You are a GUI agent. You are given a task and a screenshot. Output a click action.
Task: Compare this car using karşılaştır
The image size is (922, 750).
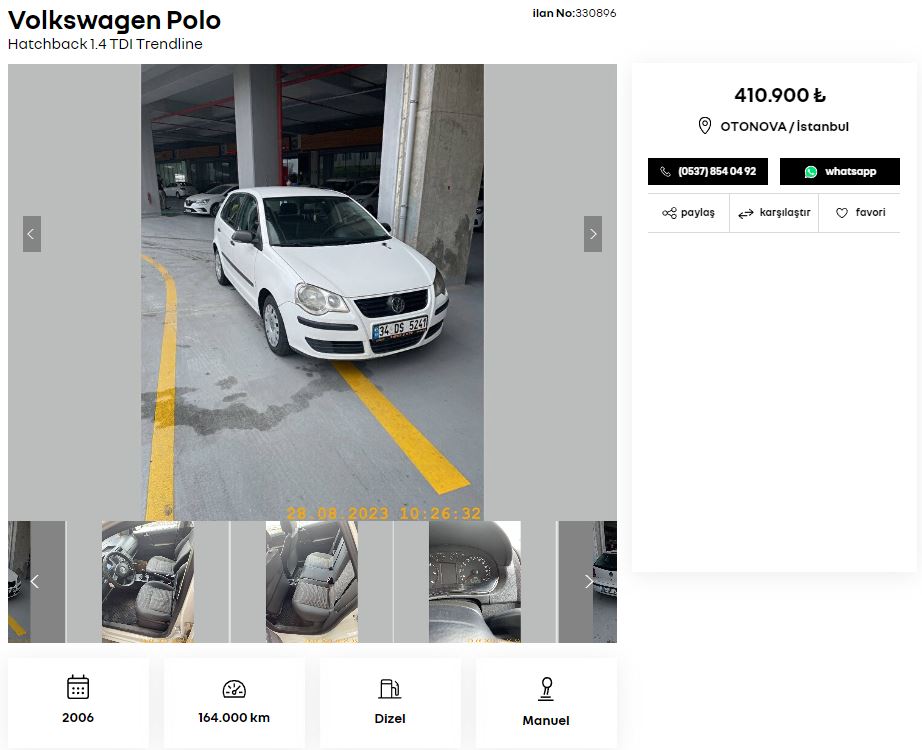774,212
